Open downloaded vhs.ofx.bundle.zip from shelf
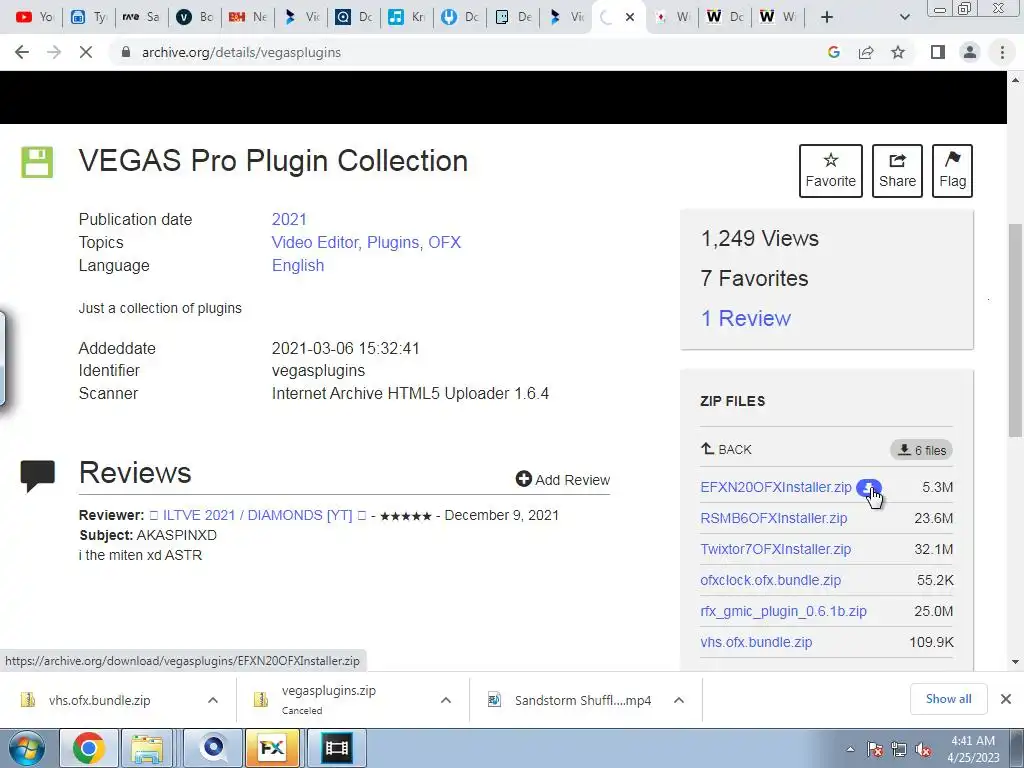Viewport: 1024px width, 768px height. point(99,700)
